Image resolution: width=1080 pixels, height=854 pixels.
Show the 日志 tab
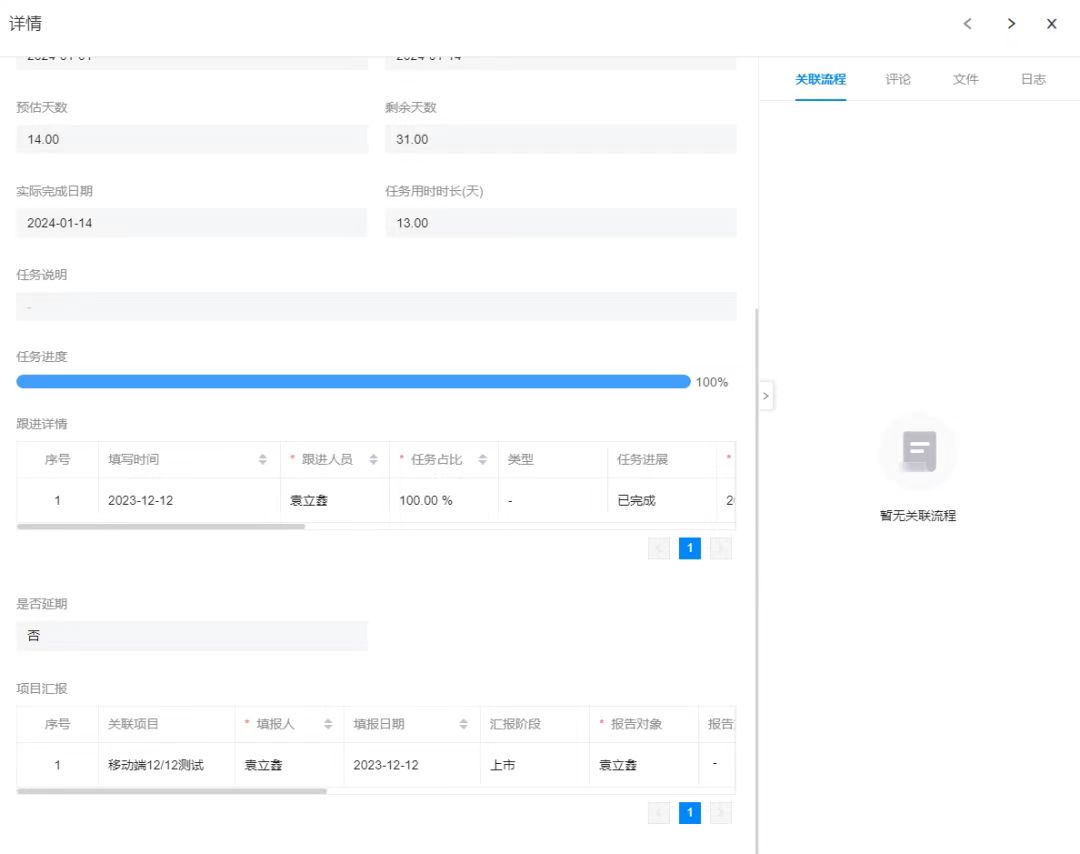(x=1033, y=79)
